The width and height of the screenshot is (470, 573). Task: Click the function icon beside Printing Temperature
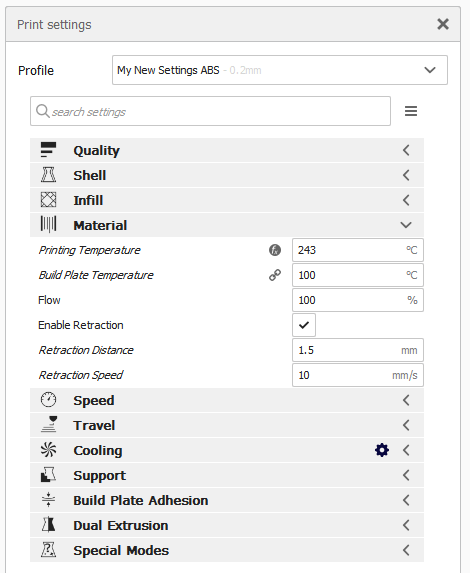coord(275,250)
